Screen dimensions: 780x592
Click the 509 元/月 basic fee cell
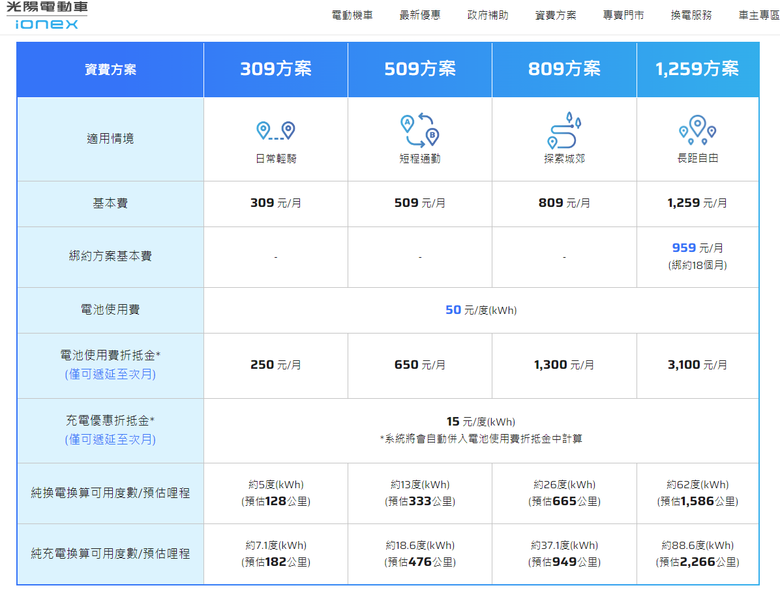point(420,203)
